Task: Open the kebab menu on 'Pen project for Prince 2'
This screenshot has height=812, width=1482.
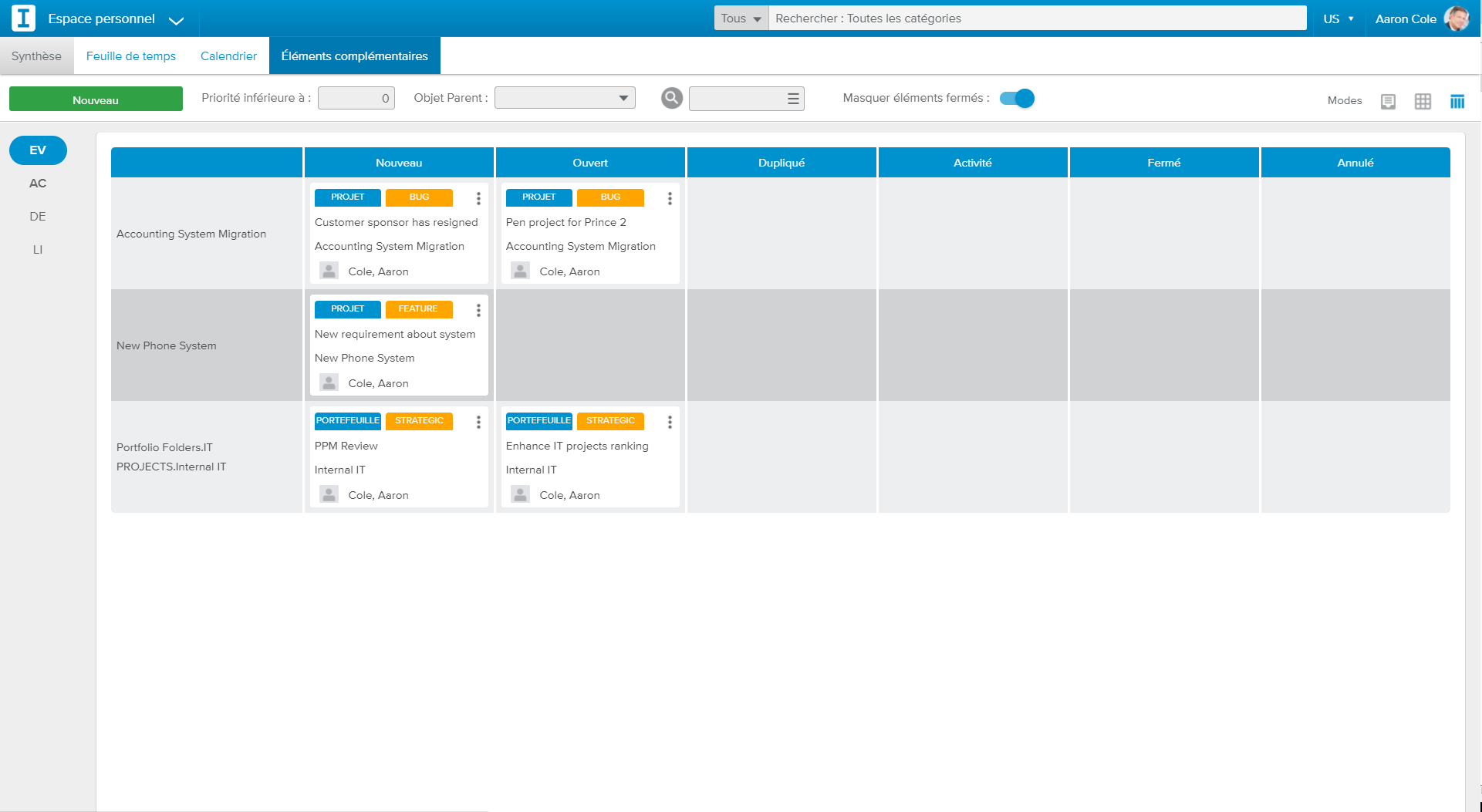Action: (670, 198)
